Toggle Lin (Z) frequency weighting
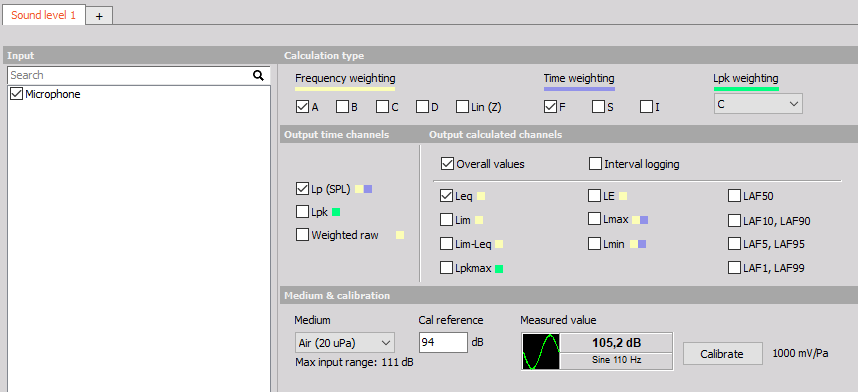Image resolution: width=858 pixels, height=392 pixels. (x=462, y=107)
